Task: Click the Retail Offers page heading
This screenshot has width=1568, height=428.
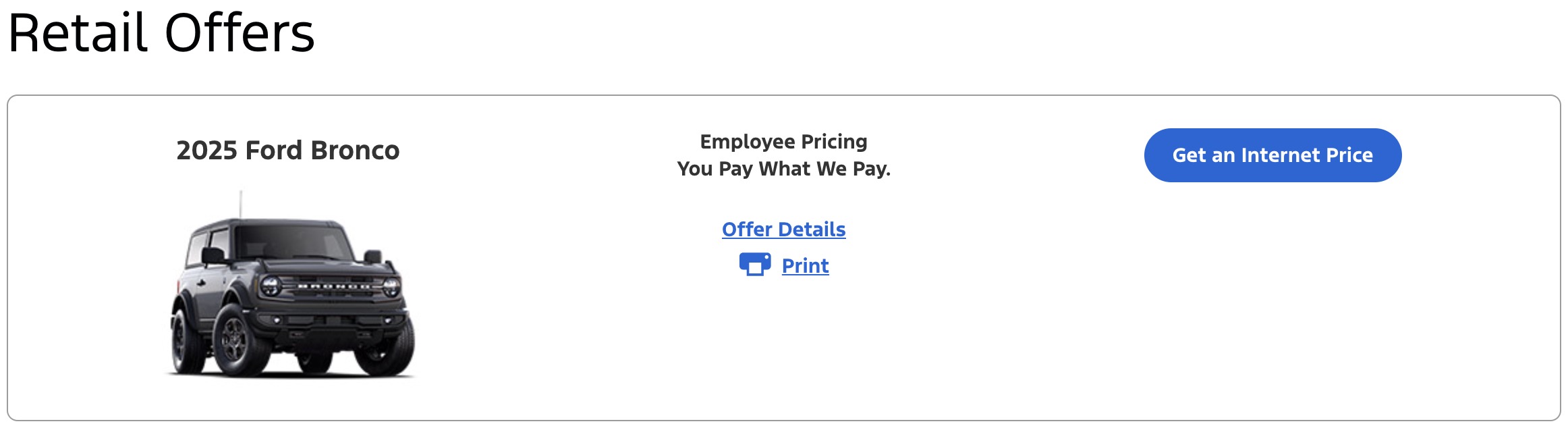Action: [161, 32]
